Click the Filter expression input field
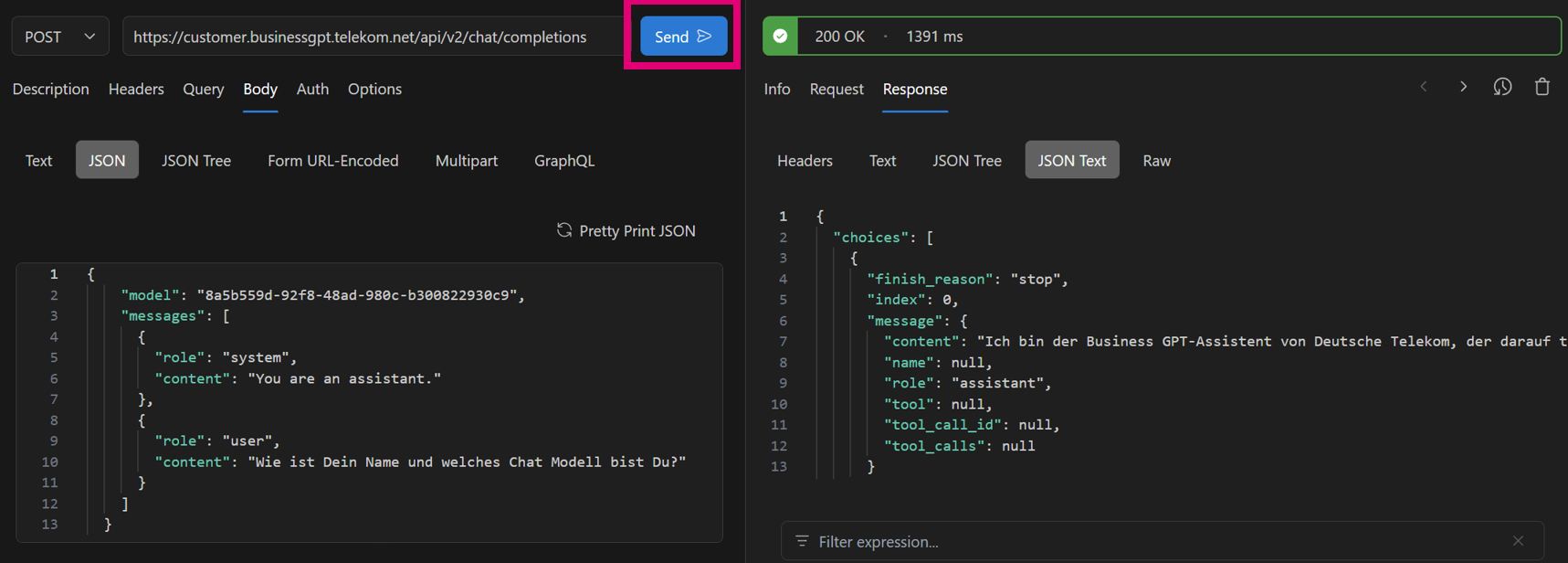This screenshot has height=563, width=1568. tap(1151, 542)
